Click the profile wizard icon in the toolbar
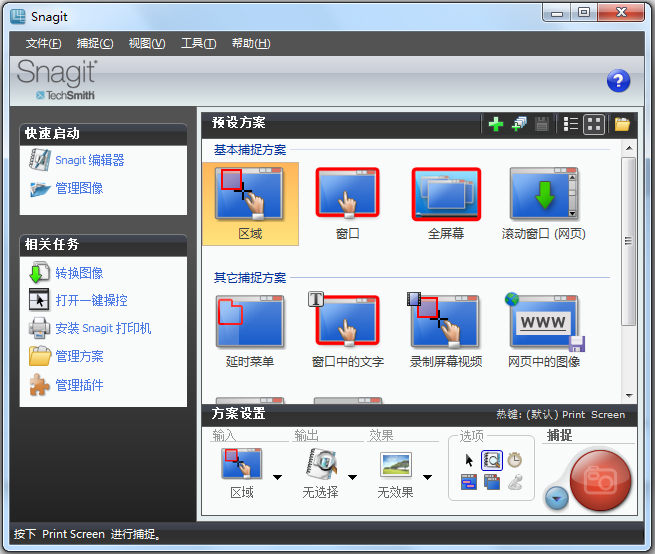655x554 pixels. point(519,124)
